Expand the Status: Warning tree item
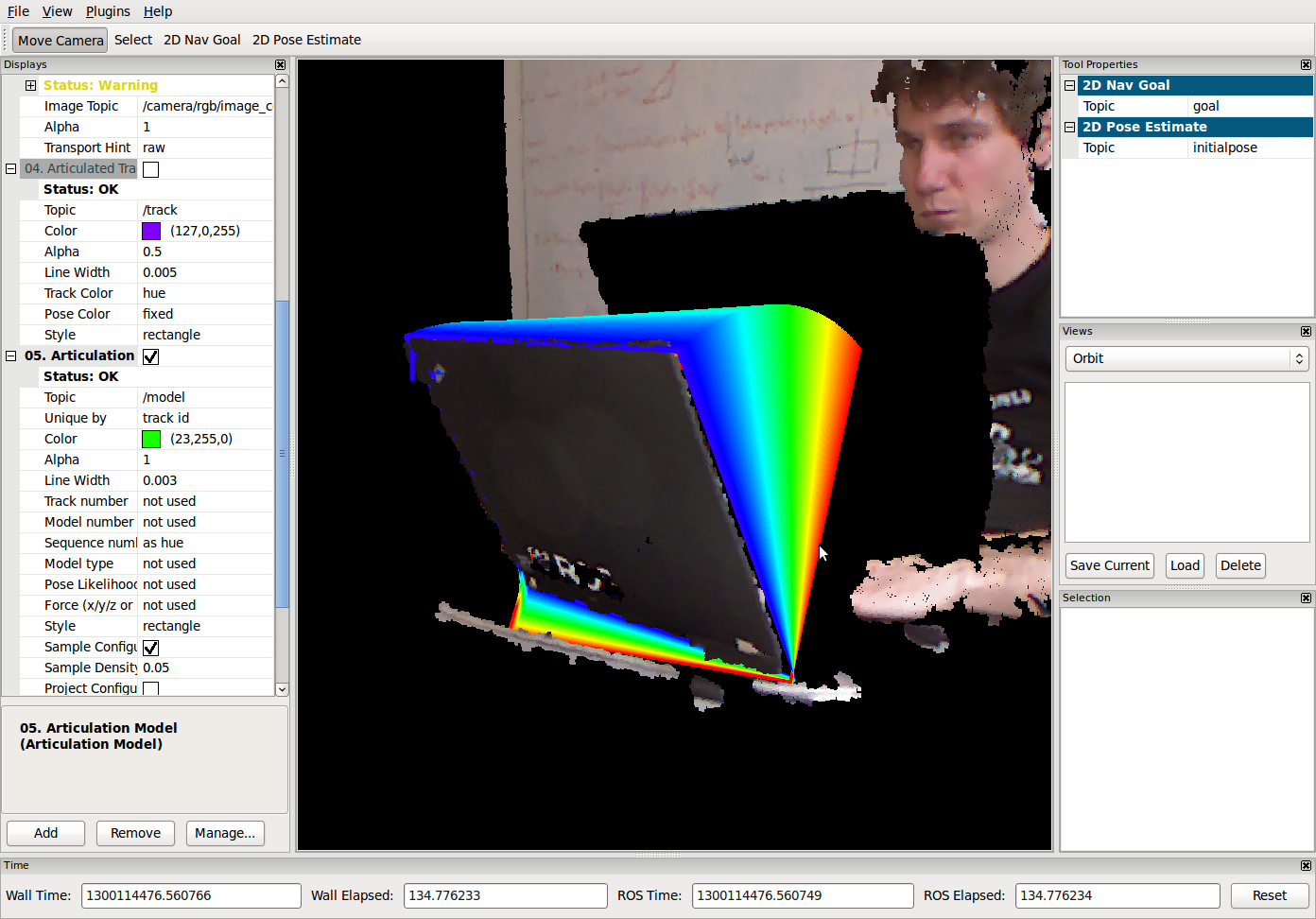1316x919 pixels. tap(30, 86)
